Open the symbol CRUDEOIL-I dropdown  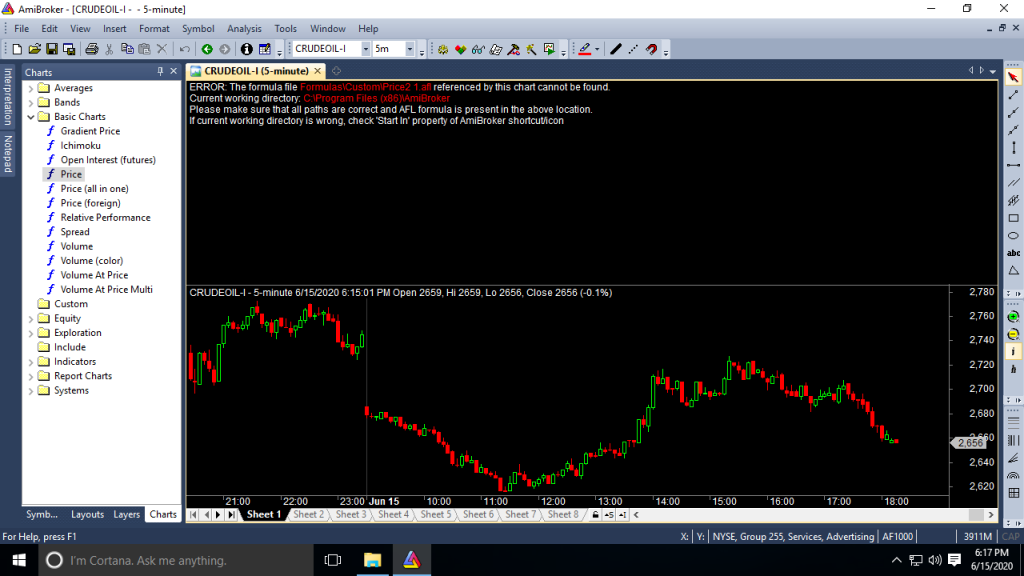(x=365, y=49)
